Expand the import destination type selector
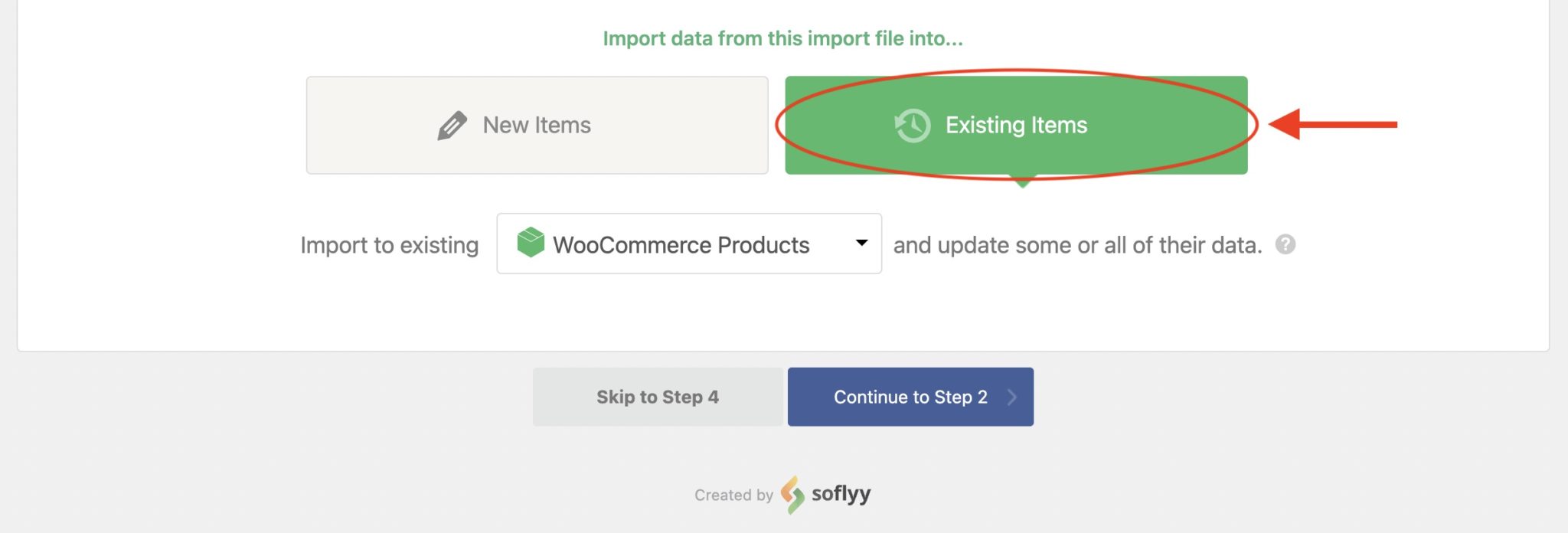This screenshot has width=1568, height=533. pyautogui.click(x=688, y=244)
